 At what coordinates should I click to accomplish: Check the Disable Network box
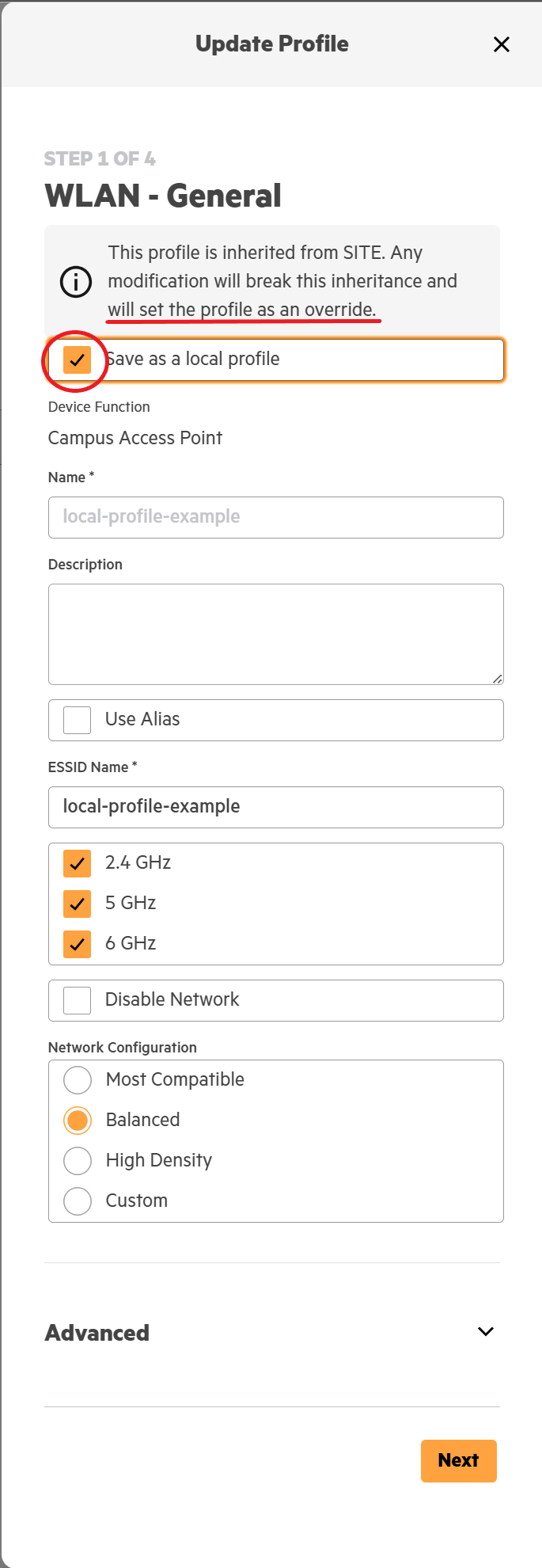77,1000
